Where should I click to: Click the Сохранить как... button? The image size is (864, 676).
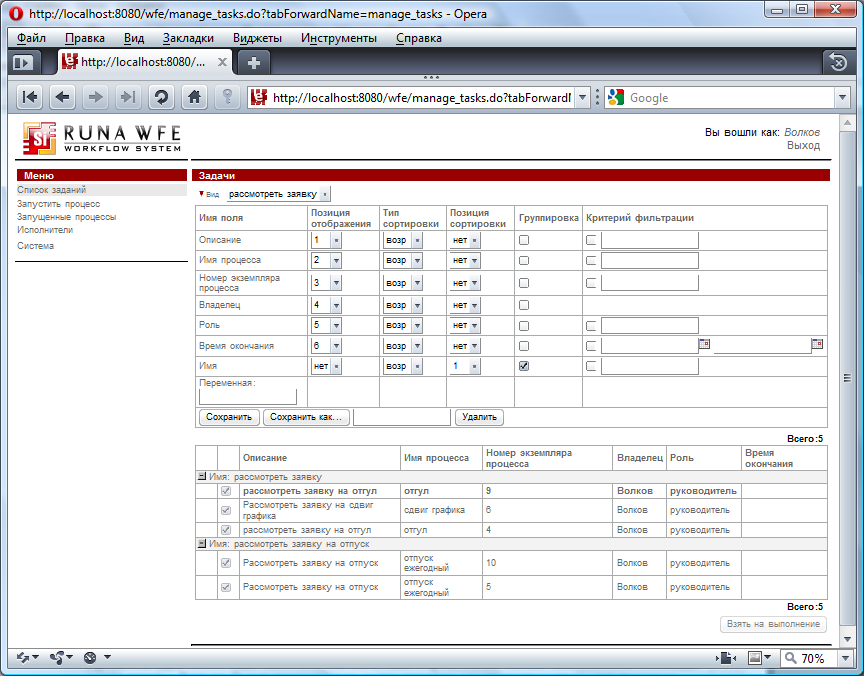pyautogui.click(x=306, y=417)
